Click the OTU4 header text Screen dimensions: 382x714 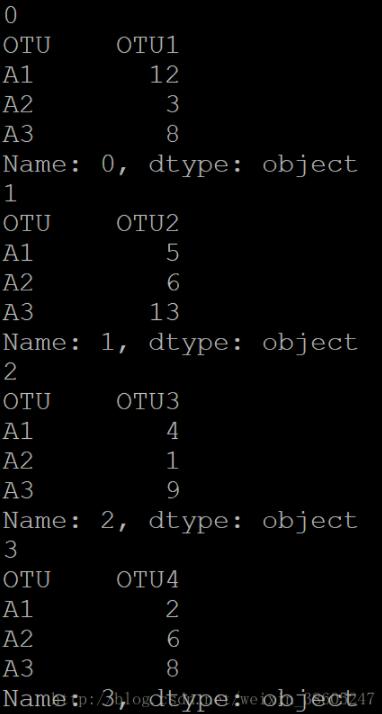[148, 580]
